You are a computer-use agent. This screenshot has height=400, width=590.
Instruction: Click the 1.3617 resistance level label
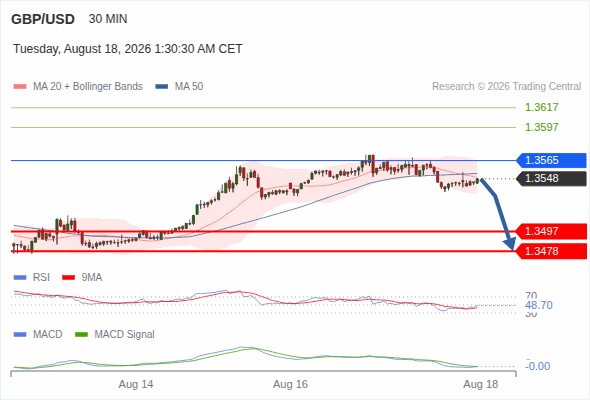[541, 107]
